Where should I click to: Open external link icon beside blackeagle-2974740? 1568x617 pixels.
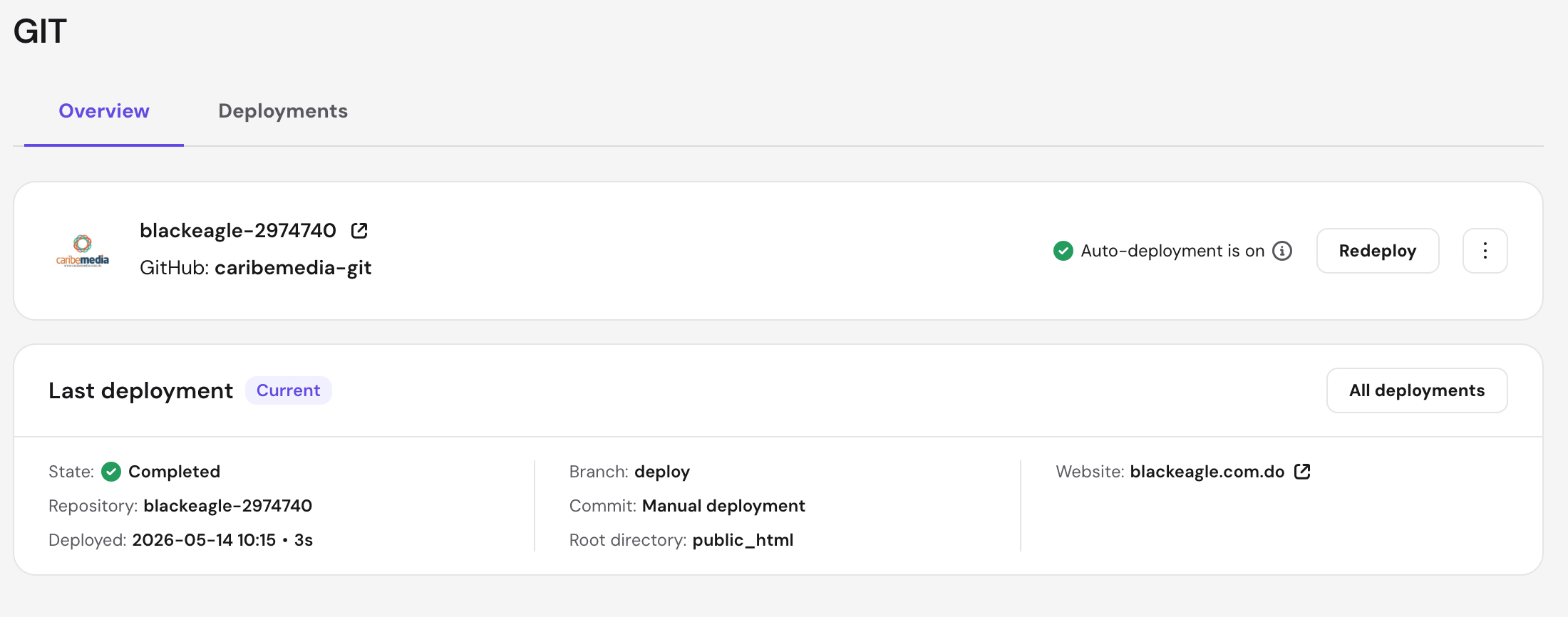(359, 231)
